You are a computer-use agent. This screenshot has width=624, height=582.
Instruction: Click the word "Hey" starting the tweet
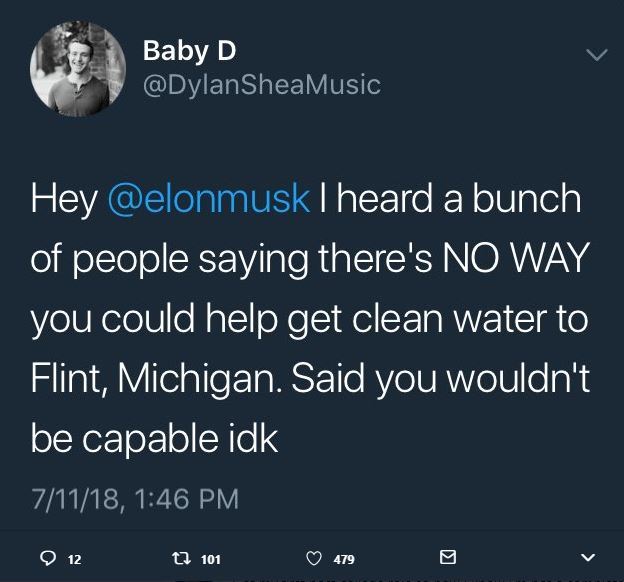tap(63, 198)
